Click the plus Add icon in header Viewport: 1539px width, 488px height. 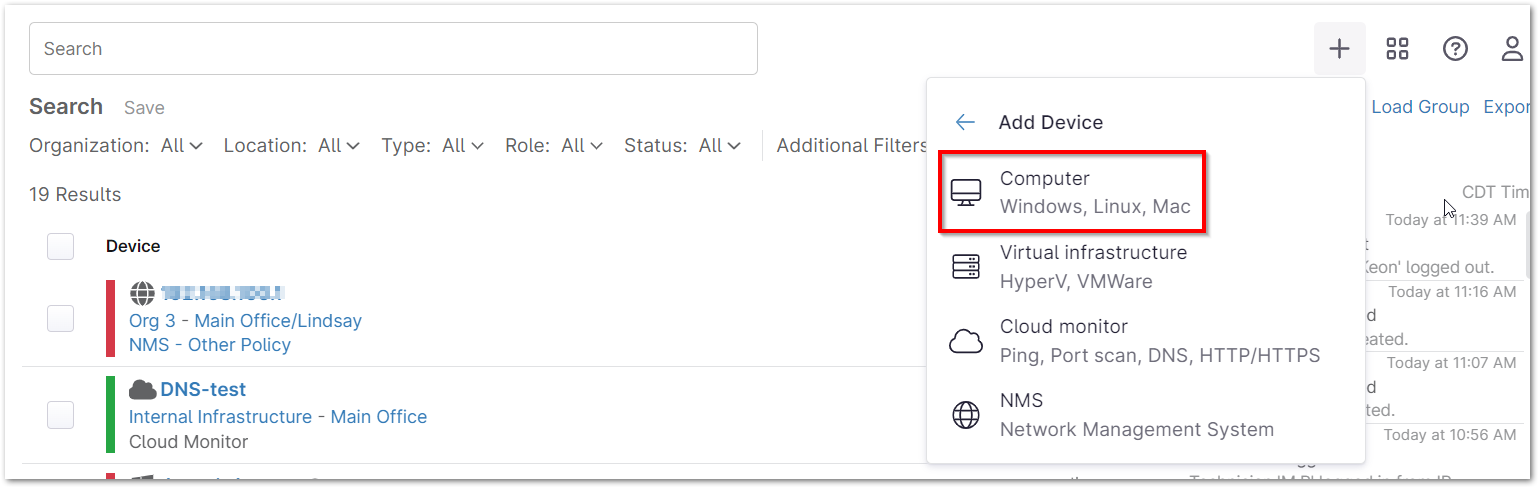coord(1339,49)
